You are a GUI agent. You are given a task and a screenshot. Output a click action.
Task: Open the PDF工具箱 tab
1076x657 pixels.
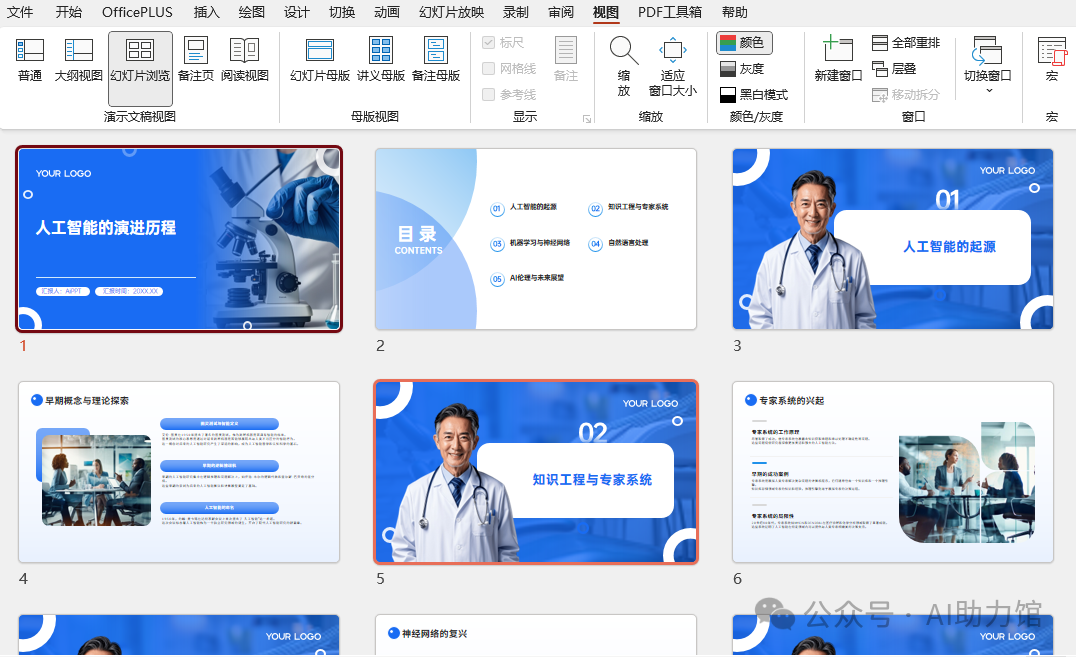coord(670,12)
